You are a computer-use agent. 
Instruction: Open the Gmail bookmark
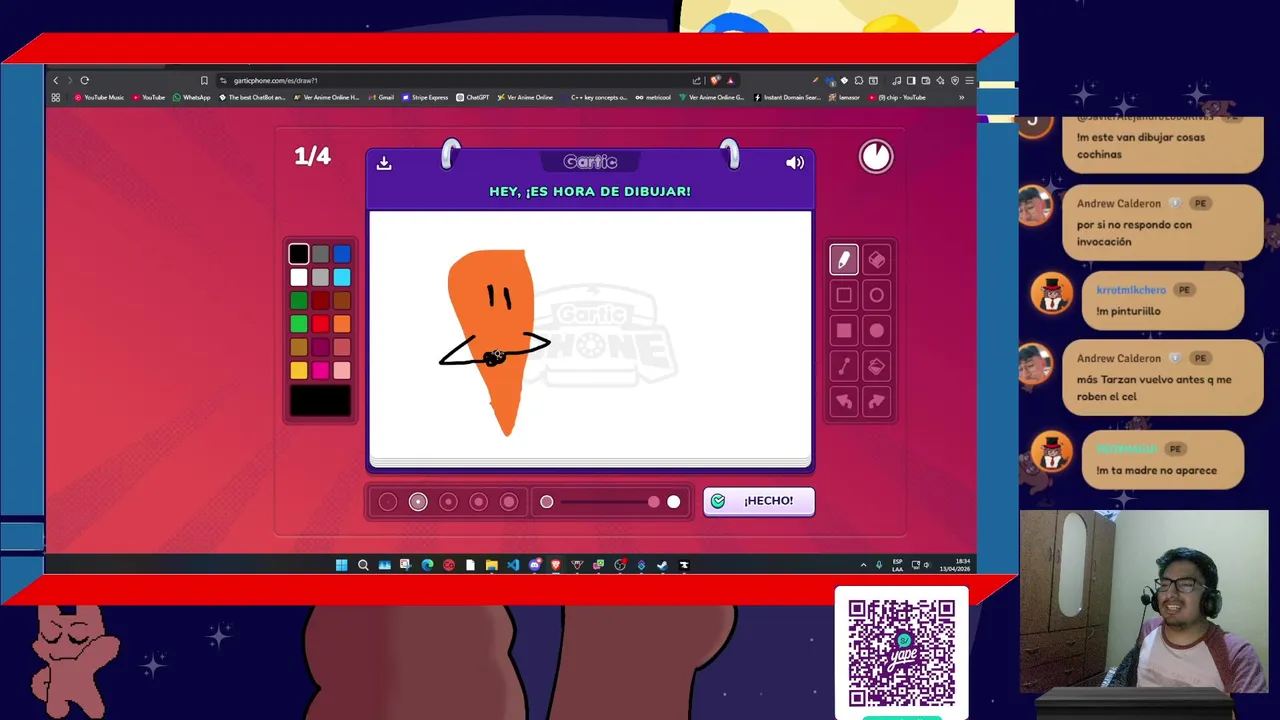pos(382,98)
